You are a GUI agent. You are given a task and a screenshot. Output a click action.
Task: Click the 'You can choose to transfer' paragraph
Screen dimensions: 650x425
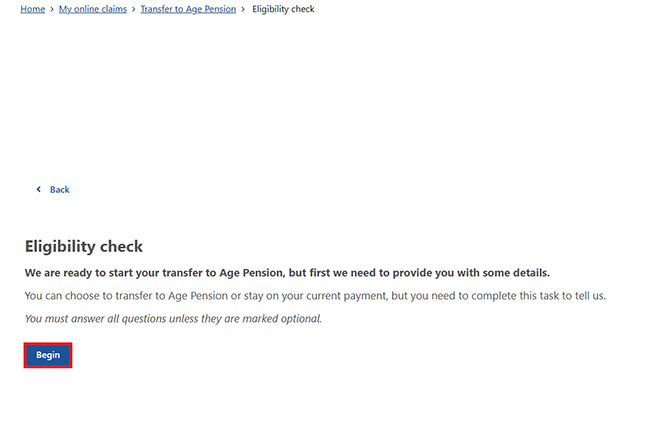[x=314, y=296]
